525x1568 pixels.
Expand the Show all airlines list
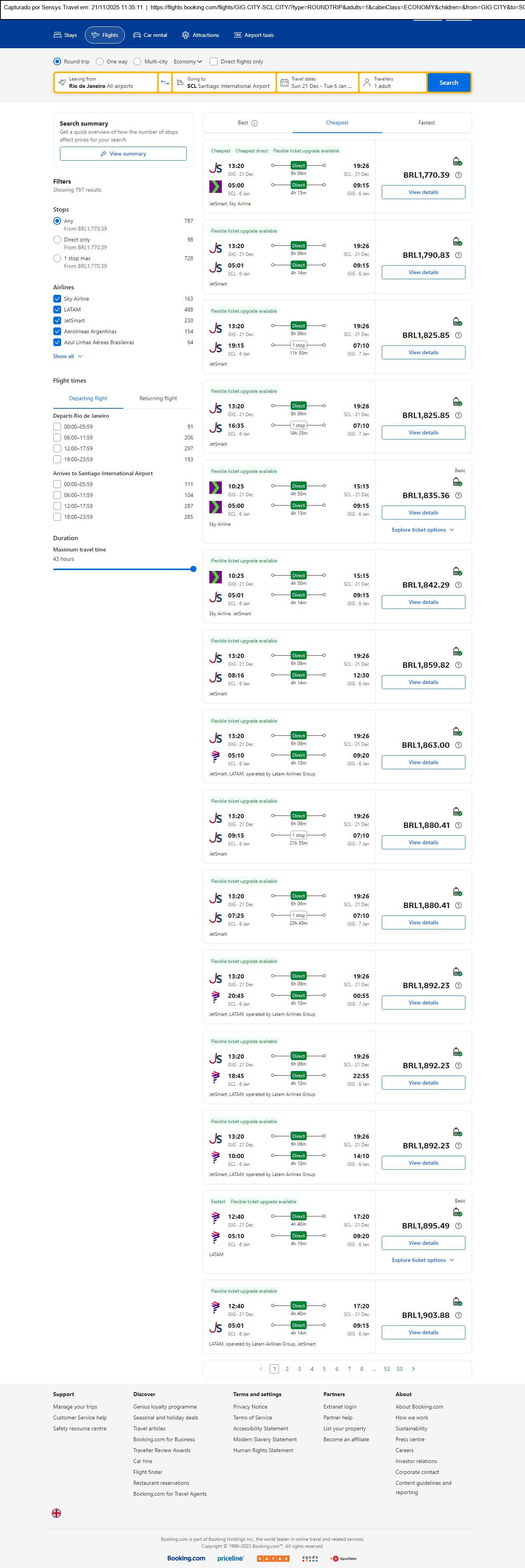click(68, 357)
